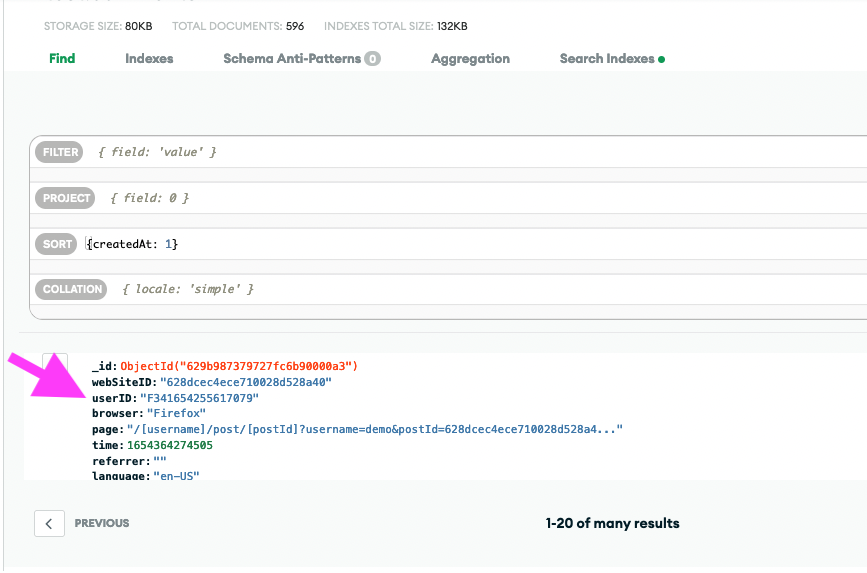Click into the COLLATION locale field
Screen dimensions: 867x573
pyautogui.click(x=487, y=289)
